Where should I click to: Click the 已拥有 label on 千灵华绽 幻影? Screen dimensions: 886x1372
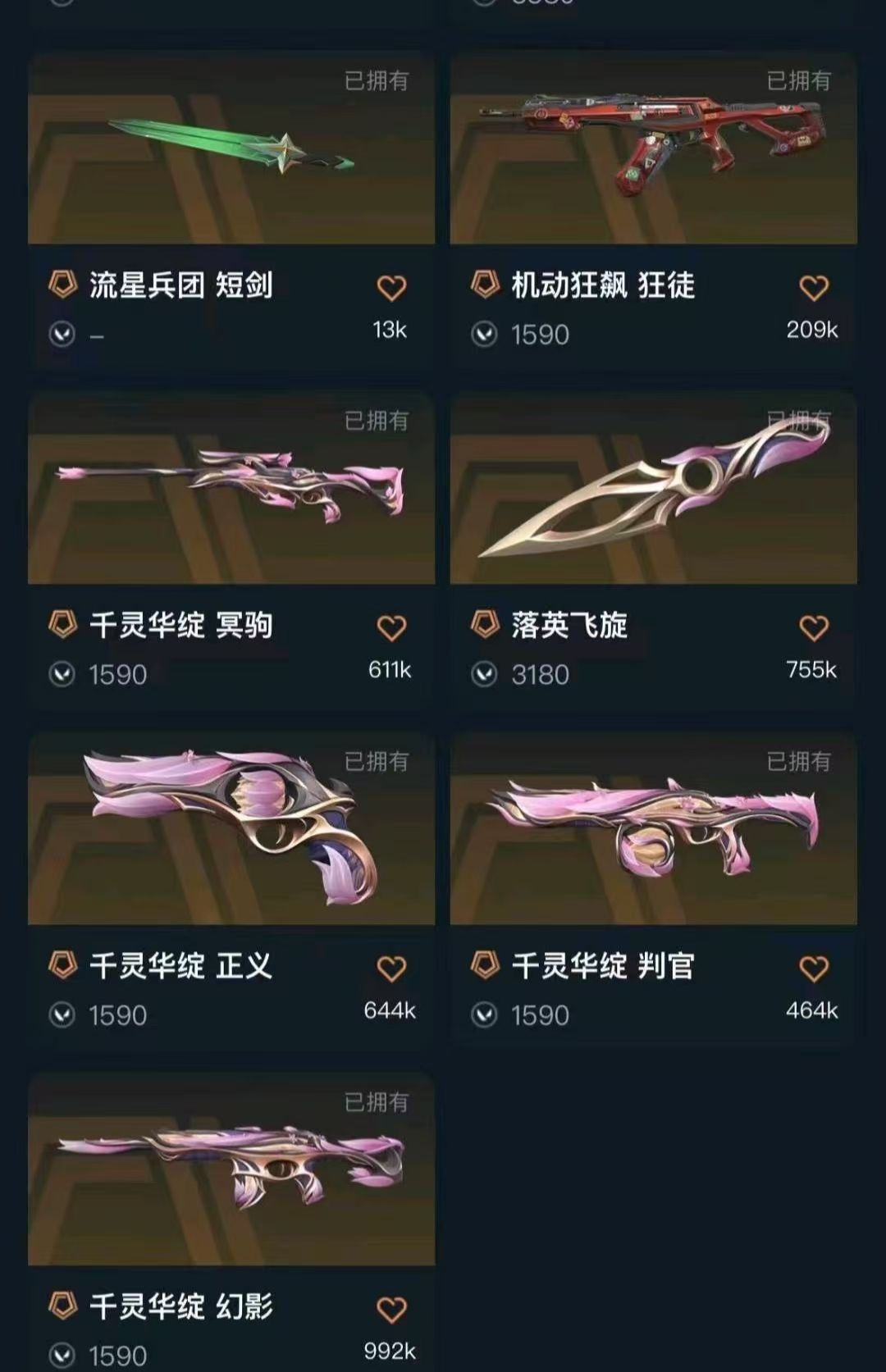377,1101
